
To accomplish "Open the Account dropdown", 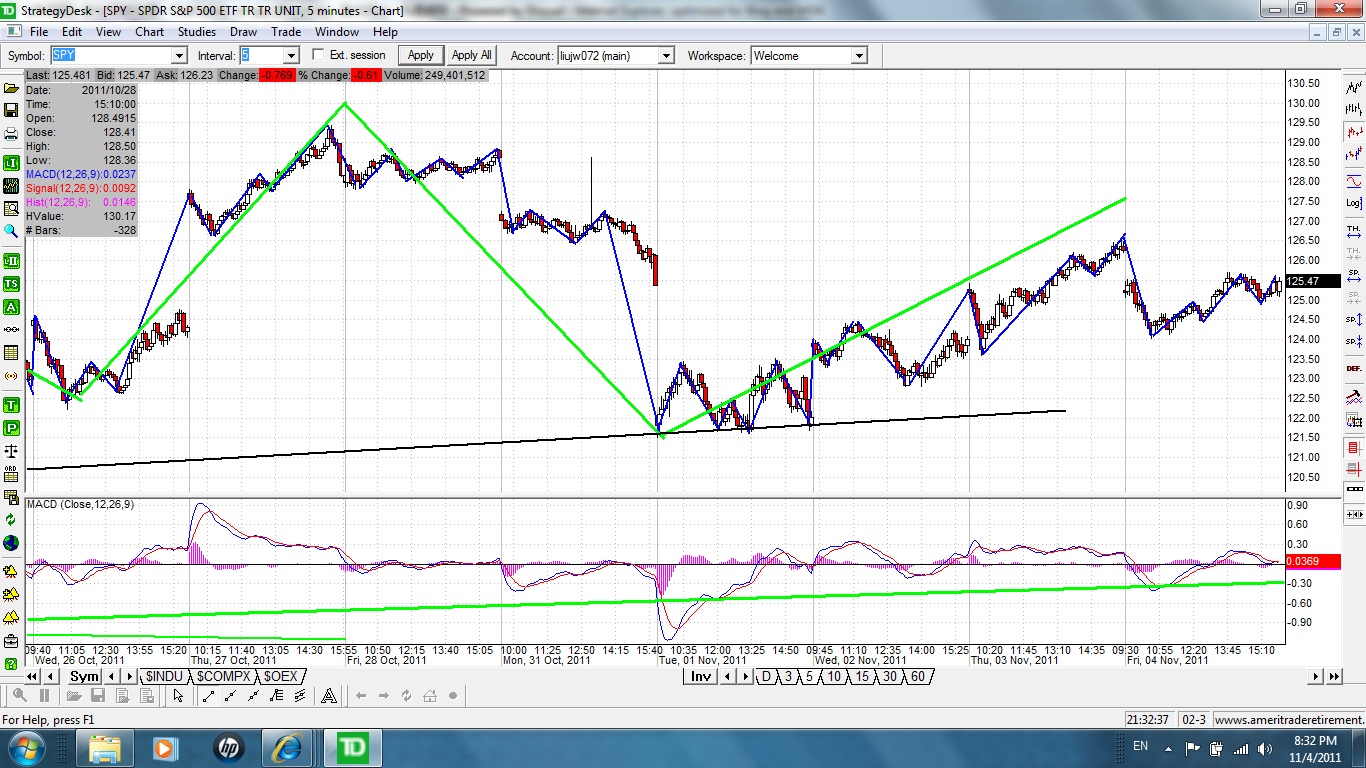I will [x=666, y=56].
